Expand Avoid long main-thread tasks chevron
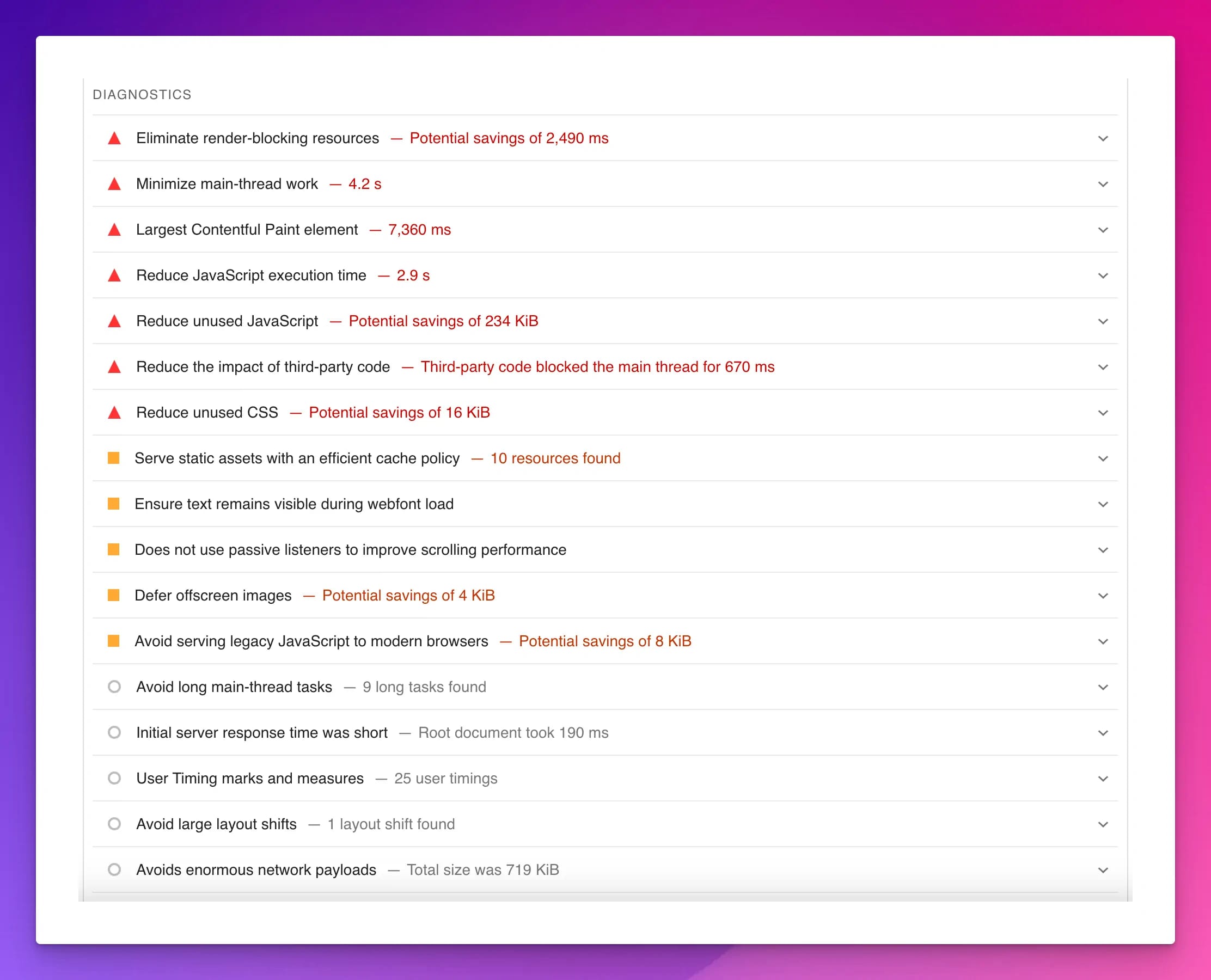The width and height of the screenshot is (1211, 980). [x=1103, y=688]
